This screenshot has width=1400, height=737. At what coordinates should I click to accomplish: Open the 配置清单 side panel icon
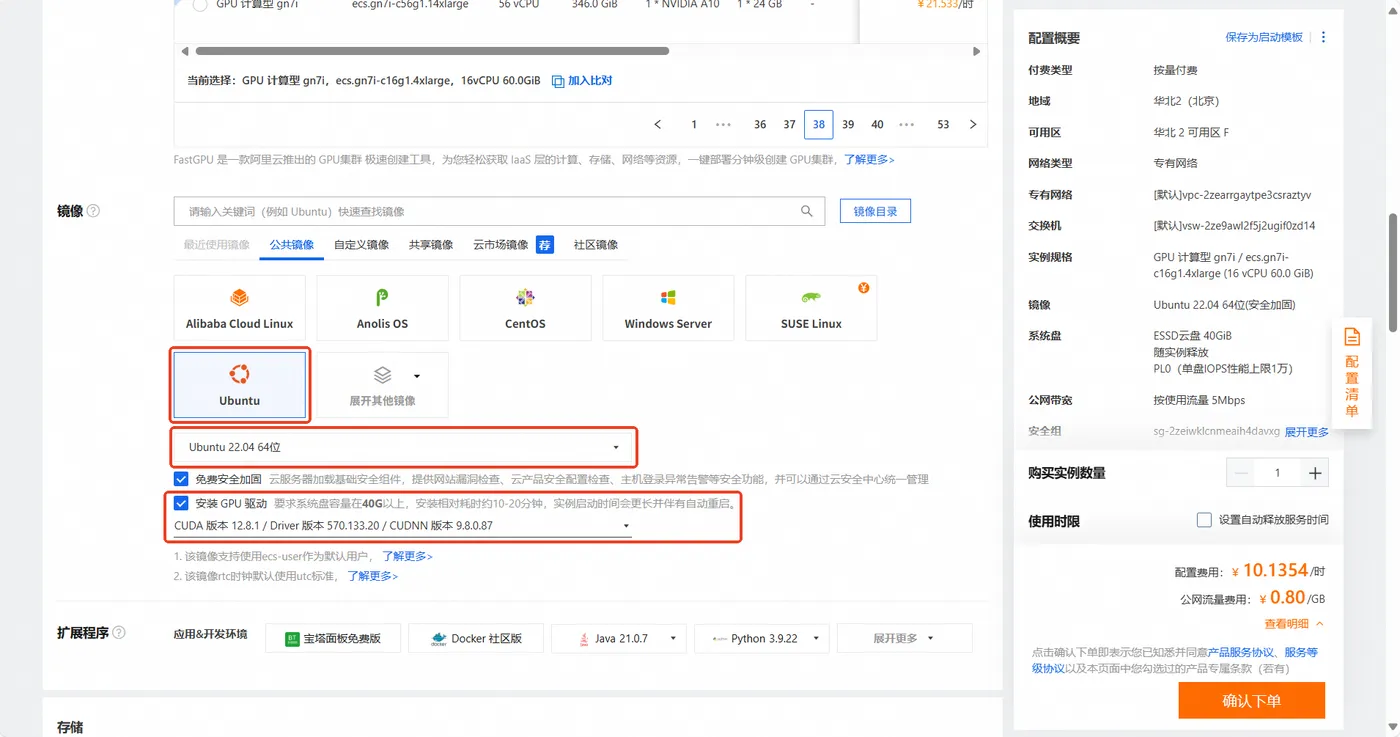pyautogui.click(x=1352, y=371)
